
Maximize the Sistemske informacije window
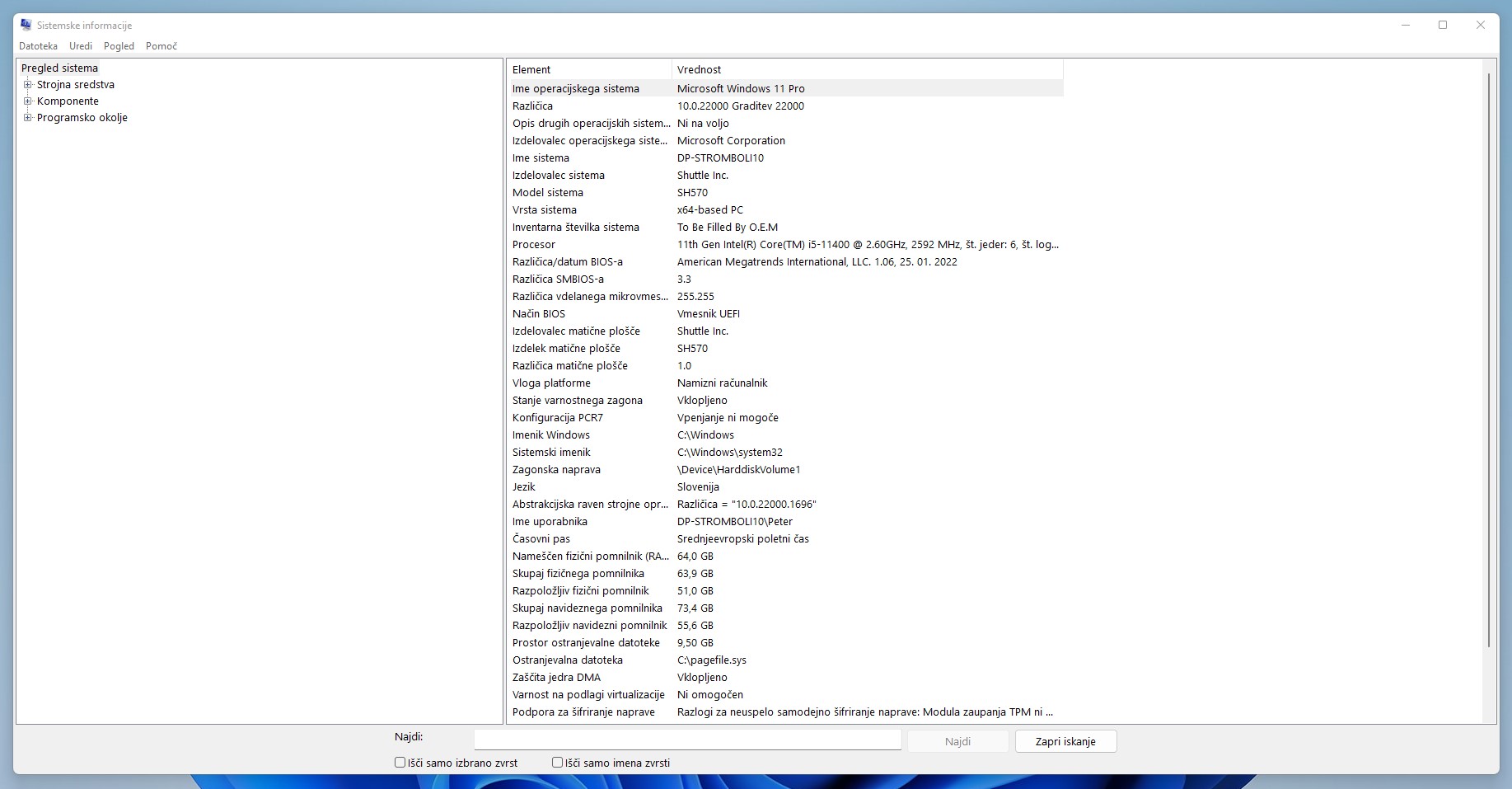[1443, 25]
